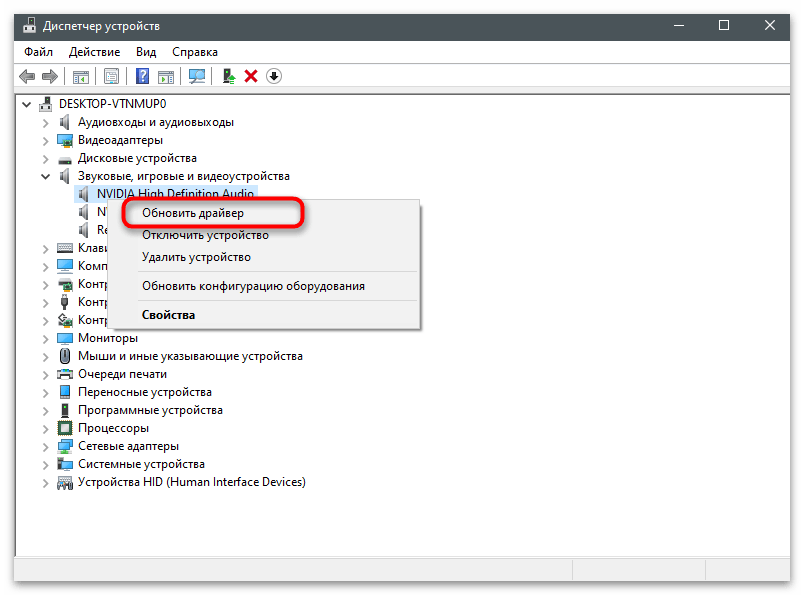Expand Аудиовходы и аудиовыходы category
This screenshot has width=804, height=595.
pos(46,123)
